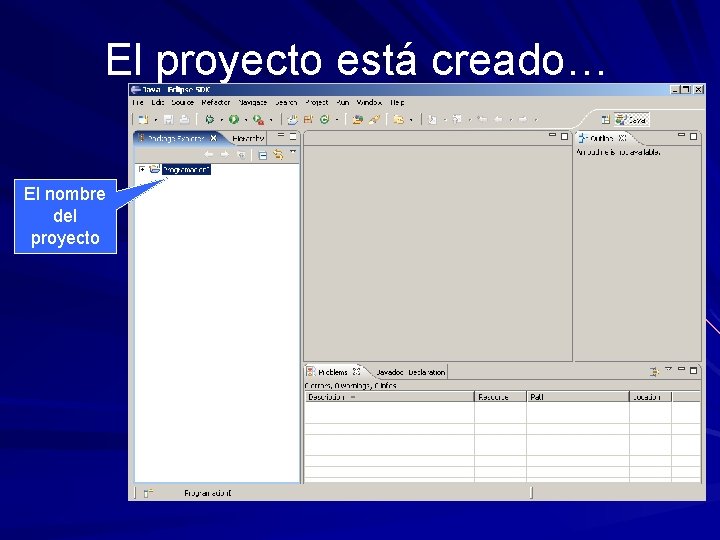
Task: Launch the Debug bug icon
Action: [x=209, y=120]
